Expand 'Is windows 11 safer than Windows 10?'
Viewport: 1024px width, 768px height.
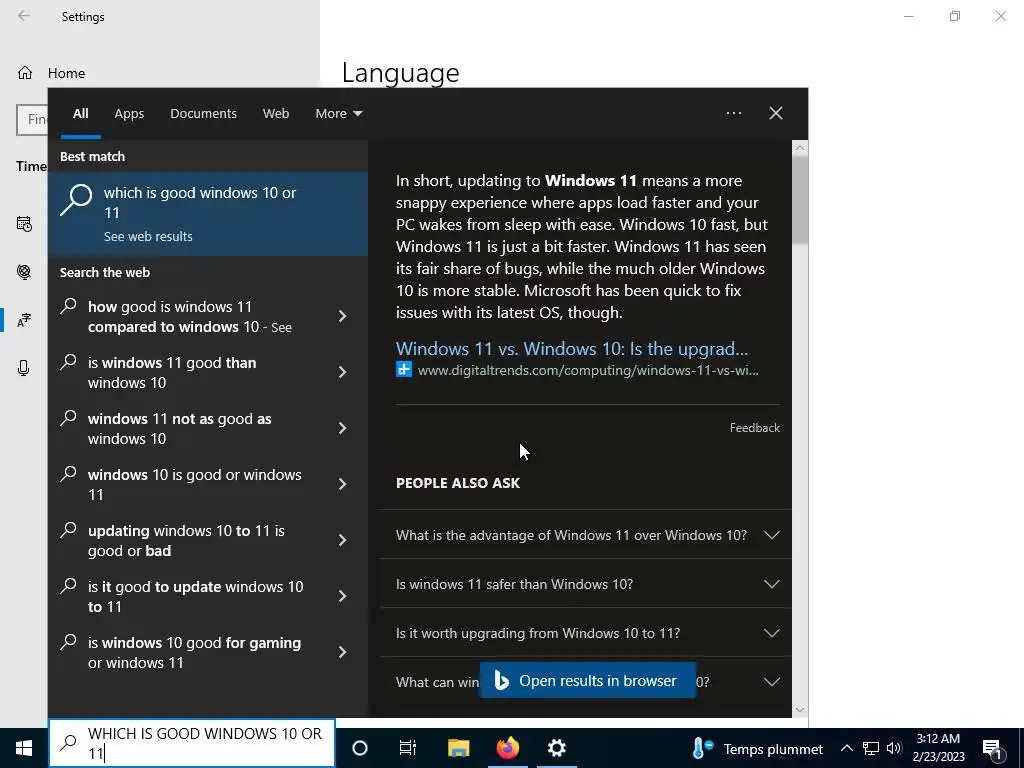tap(586, 584)
